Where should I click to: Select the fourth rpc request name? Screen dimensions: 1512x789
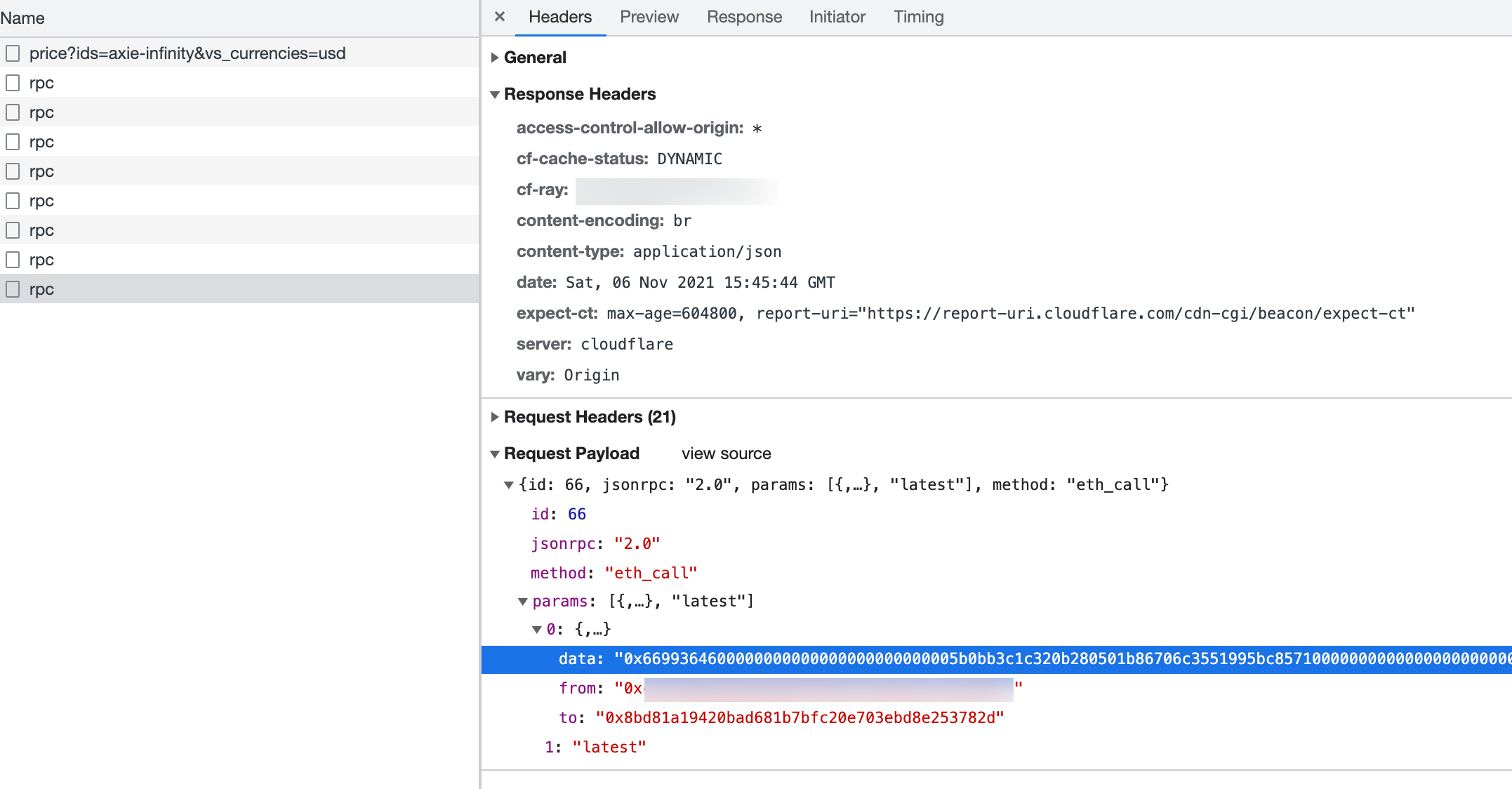(x=41, y=171)
